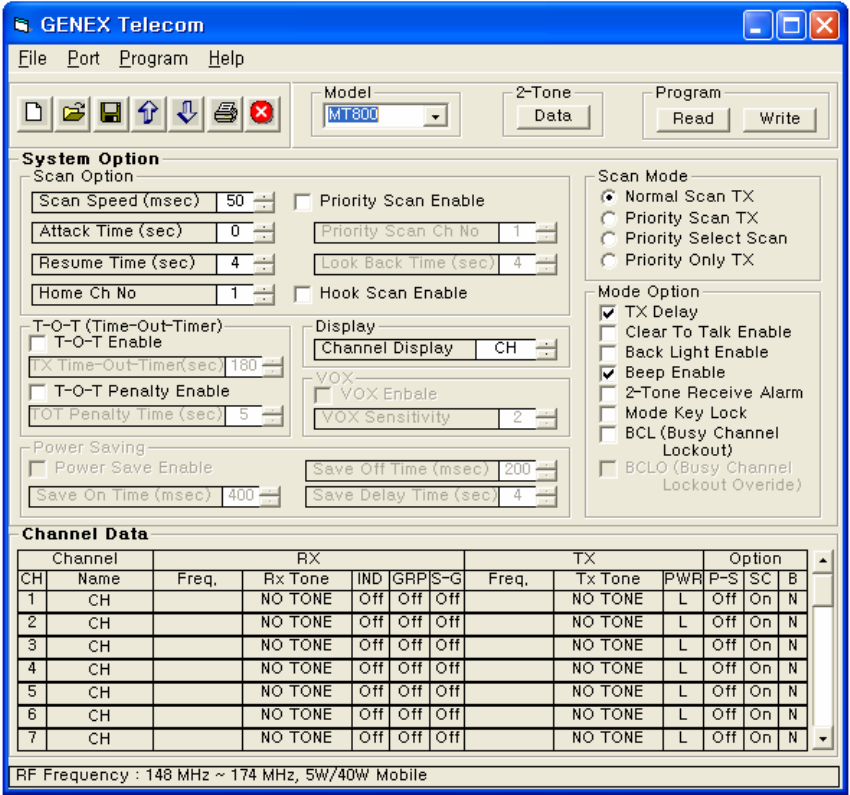Viewport: 850px width, 795px height.
Task: Uncheck Beep Enable
Action: [608, 373]
